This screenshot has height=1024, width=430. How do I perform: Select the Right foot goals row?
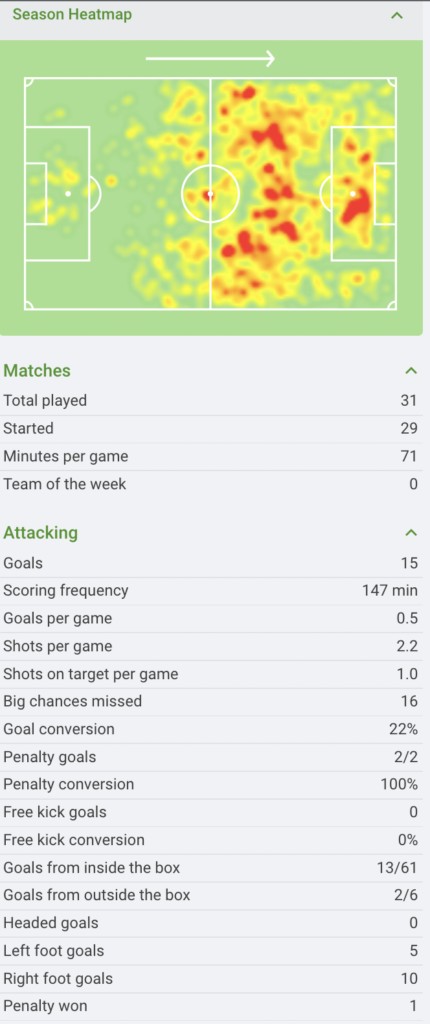click(x=210, y=979)
